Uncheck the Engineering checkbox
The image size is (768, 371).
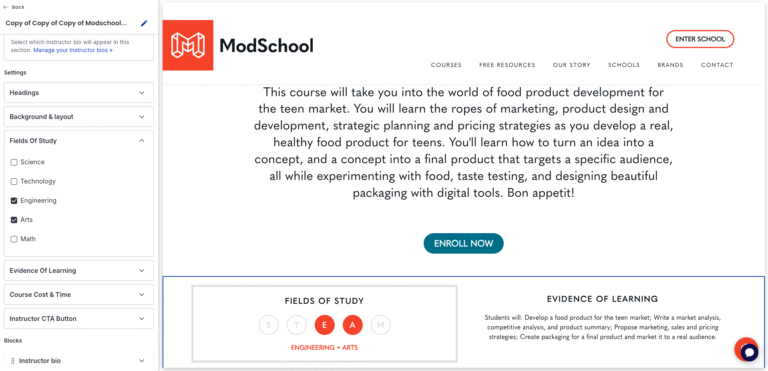[x=14, y=200]
